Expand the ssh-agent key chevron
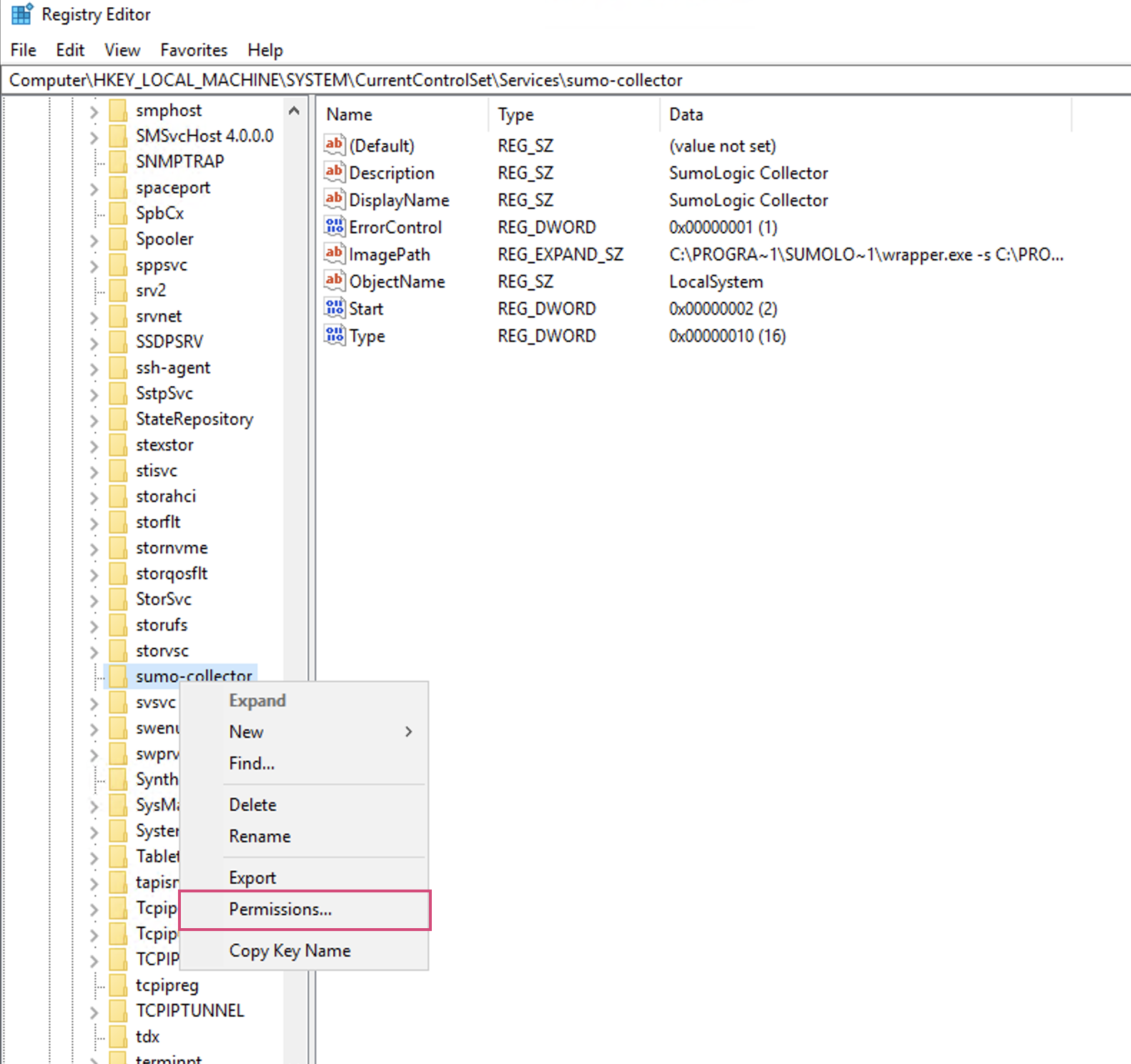This screenshot has height=1064, width=1131. click(94, 368)
